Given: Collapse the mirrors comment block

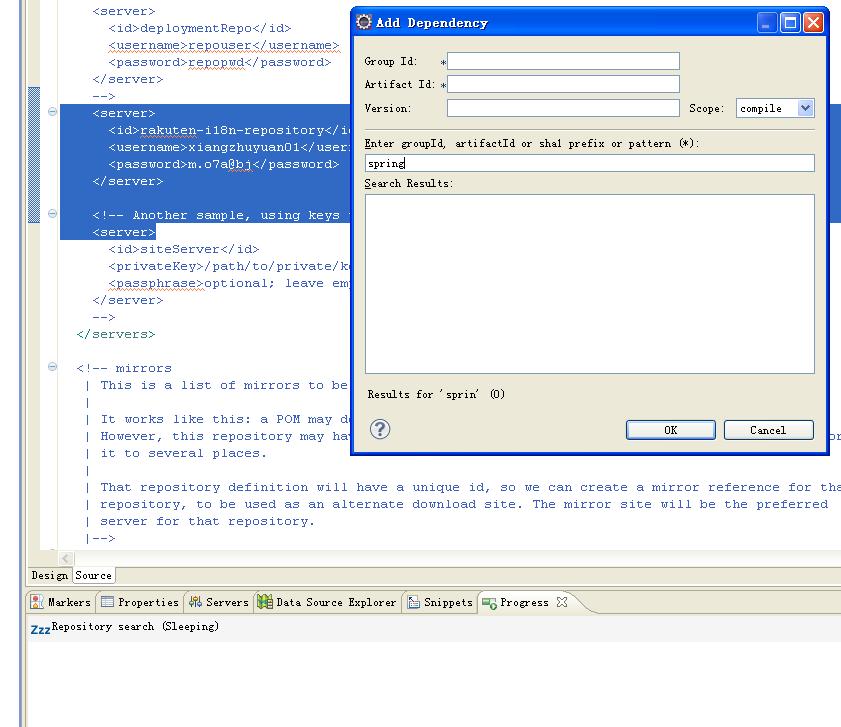Looking at the screenshot, I should coord(52,368).
